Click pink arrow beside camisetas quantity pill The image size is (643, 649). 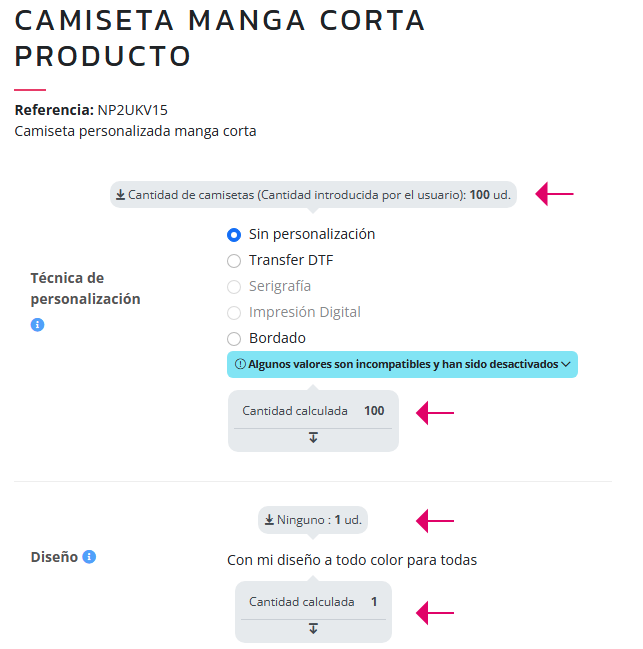coord(555,194)
